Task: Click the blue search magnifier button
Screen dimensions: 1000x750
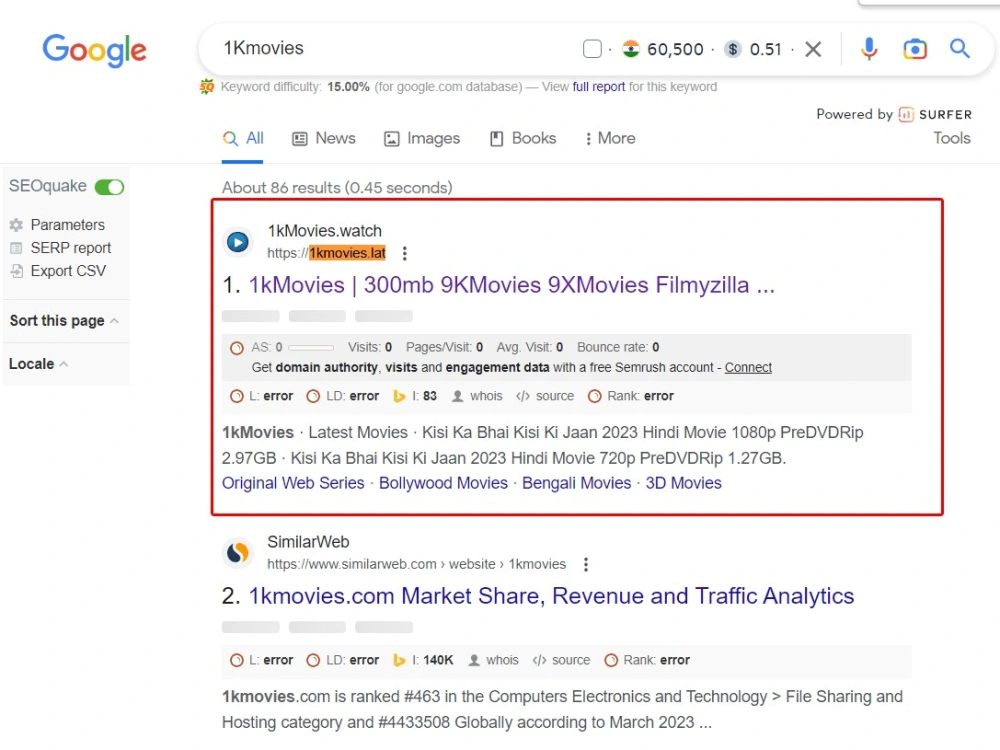Action: (x=959, y=48)
